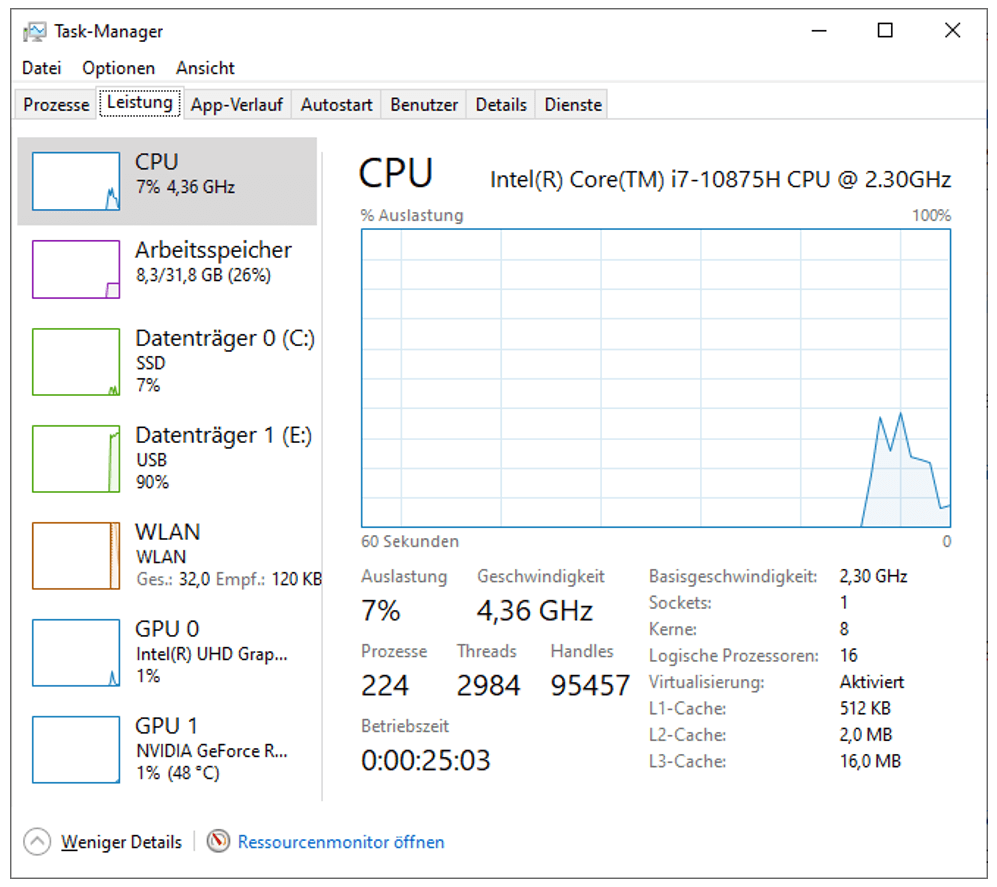The width and height of the screenshot is (997, 887).
Task: Click the L1-Cache 512 KB value
Action: click(865, 708)
